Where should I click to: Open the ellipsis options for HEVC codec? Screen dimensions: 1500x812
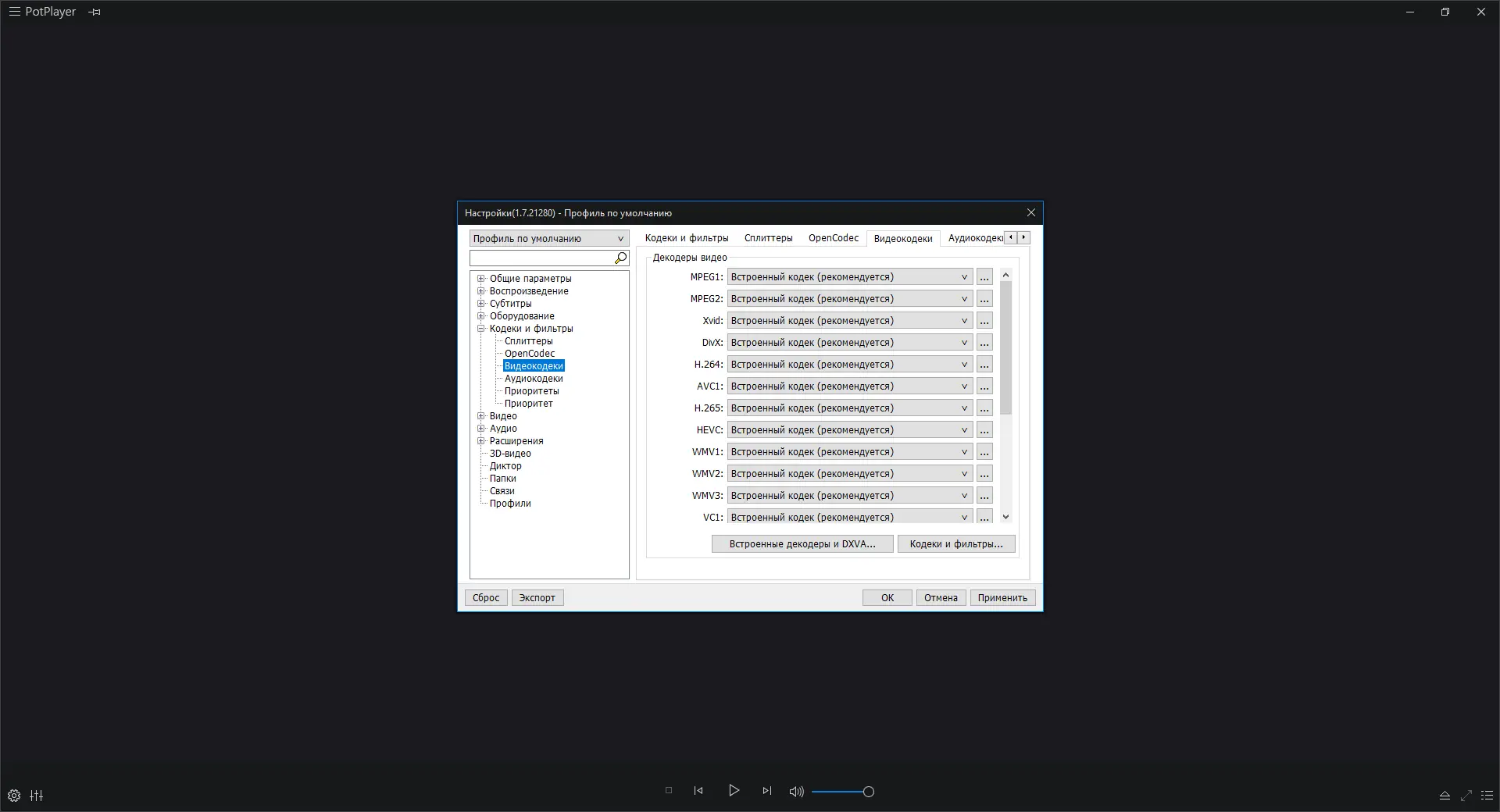tap(984, 430)
